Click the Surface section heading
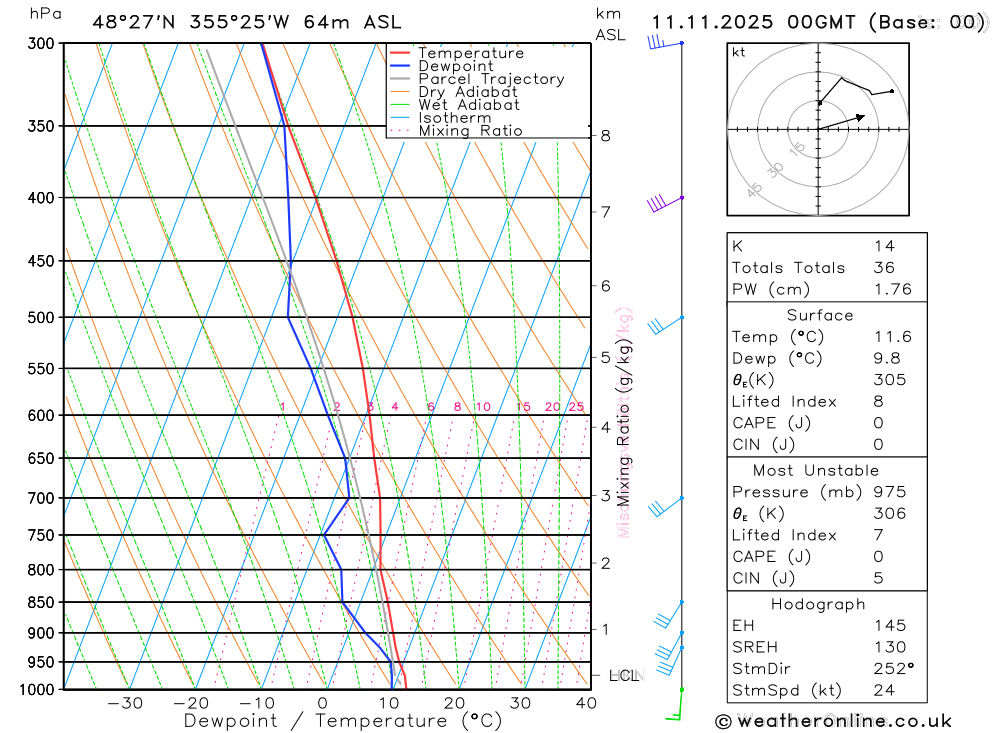This screenshot has width=1000, height=733. (x=820, y=316)
